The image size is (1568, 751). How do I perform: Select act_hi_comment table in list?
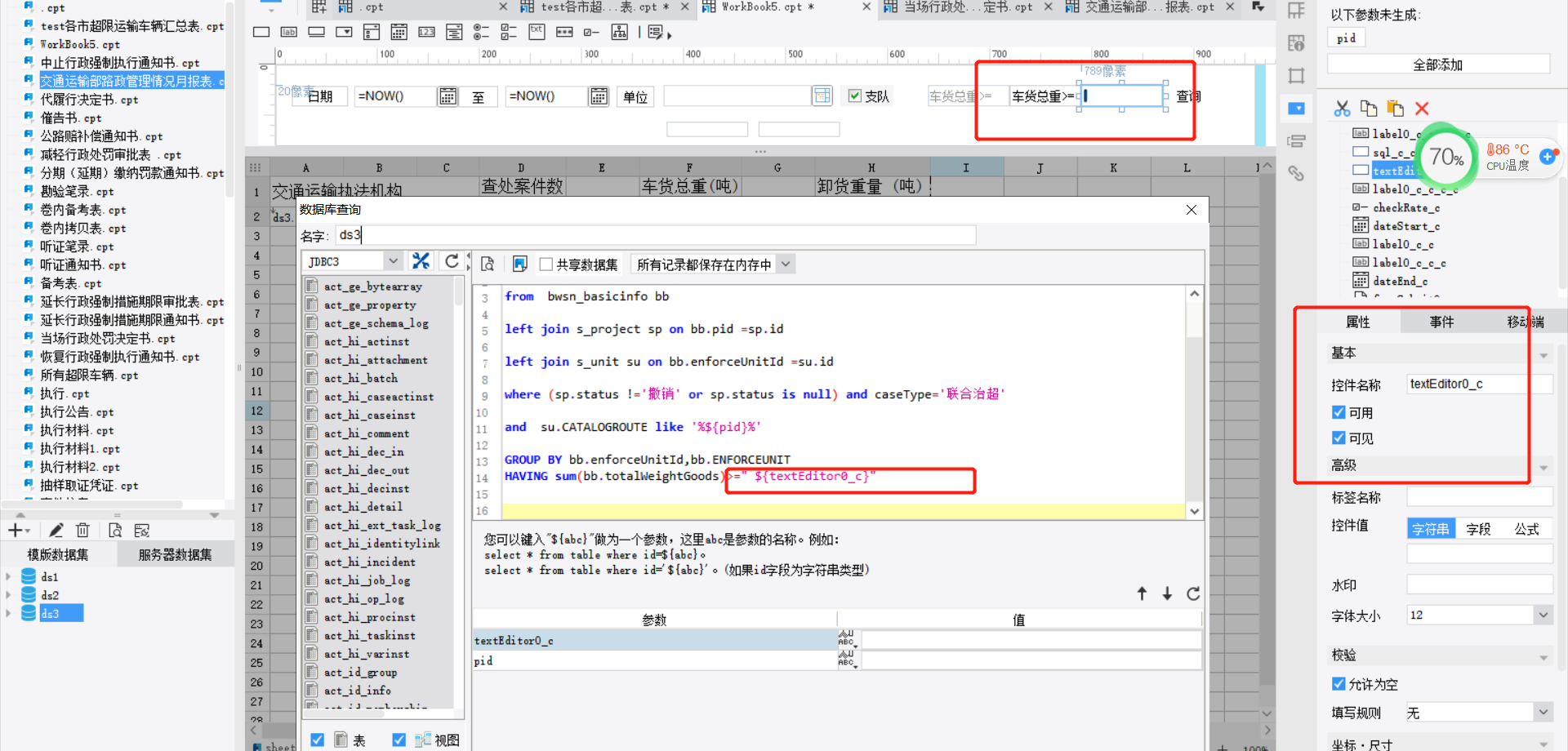366,433
